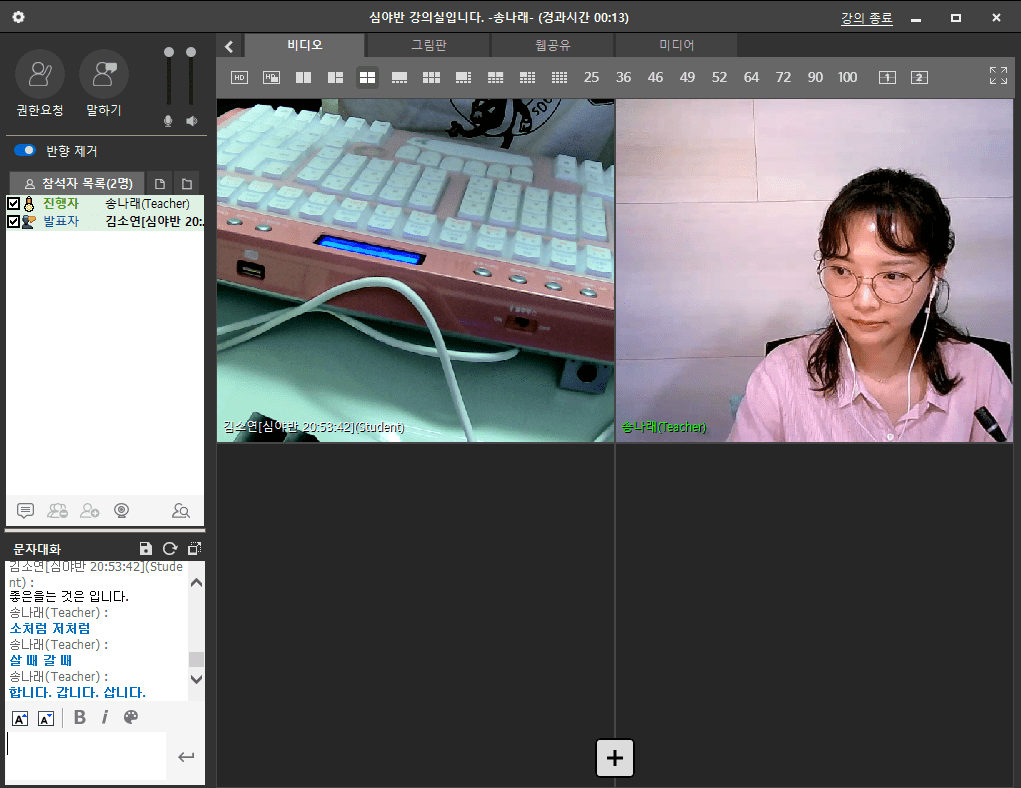Click the raise-hand 권한요청 icon
The width and height of the screenshot is (1021, 788).
40,74
